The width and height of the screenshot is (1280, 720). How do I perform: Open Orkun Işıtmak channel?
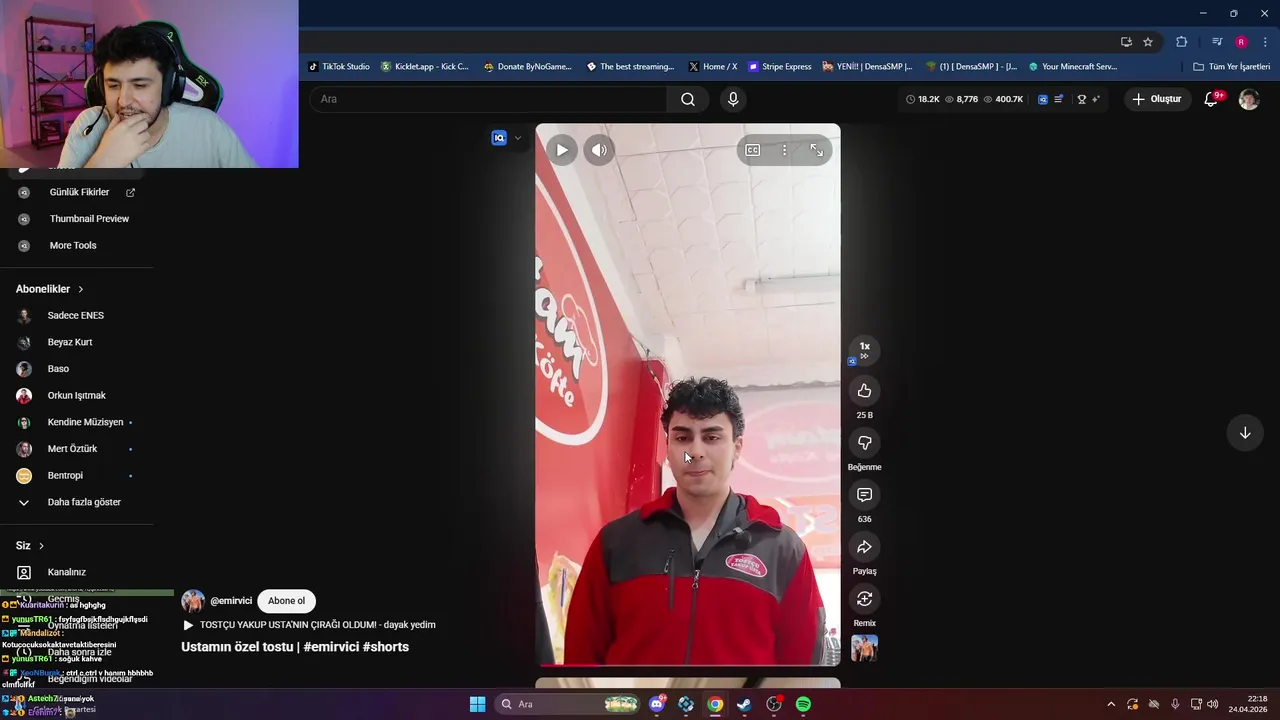pos(79,396)
